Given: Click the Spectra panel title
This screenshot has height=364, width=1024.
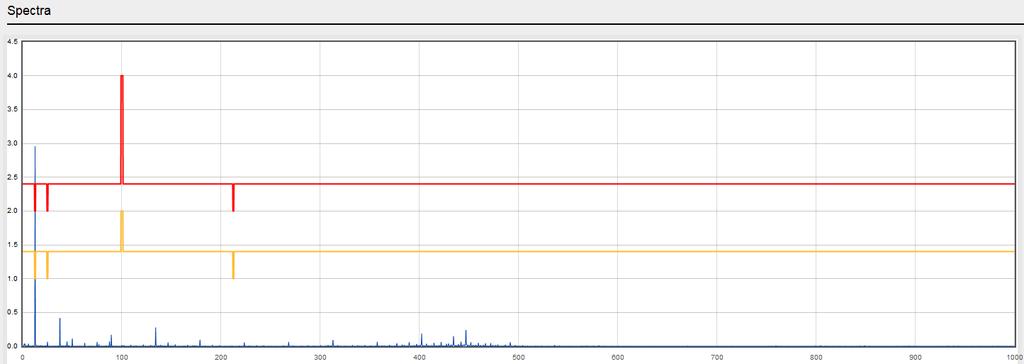Looking at the screenshot, I should [x=29, y=11].
